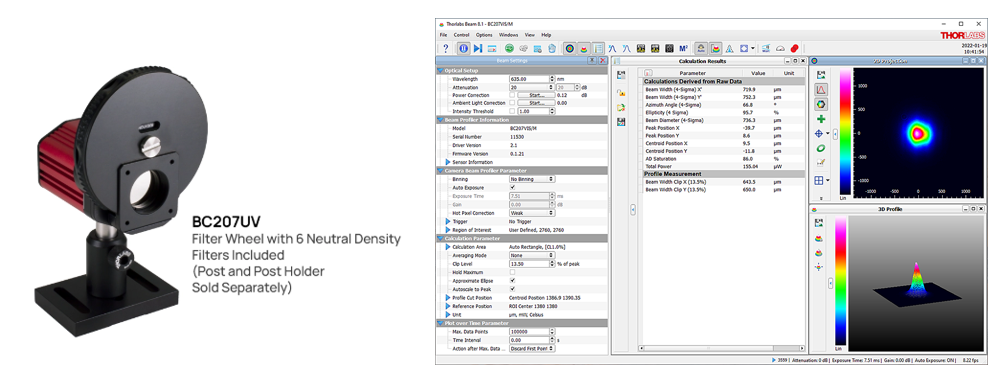
Task: Click the save icon in Calculation Results sidebar
Action: [620, 75]
